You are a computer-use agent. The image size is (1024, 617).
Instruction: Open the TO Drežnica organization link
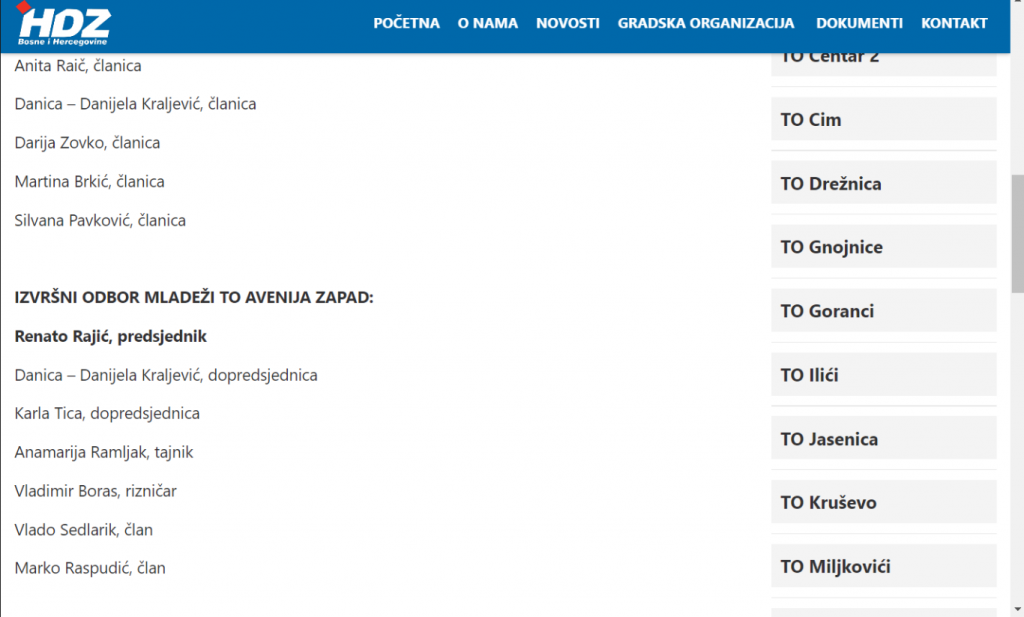tap(830, 184)
